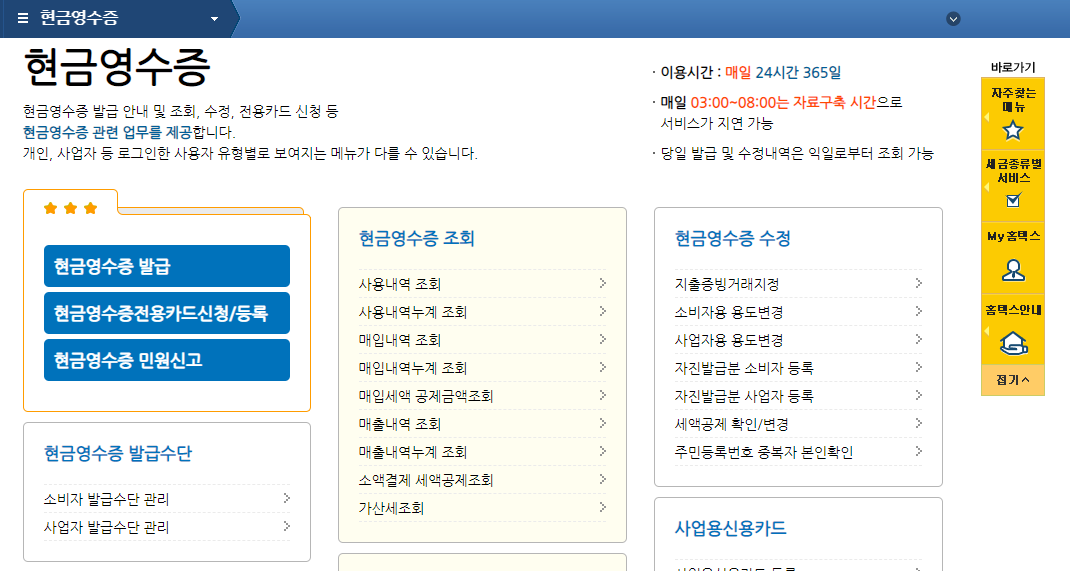Click the 현금영수증 수정 section heading
This screenshot has height=571, width=1070.
pos(732,238)
